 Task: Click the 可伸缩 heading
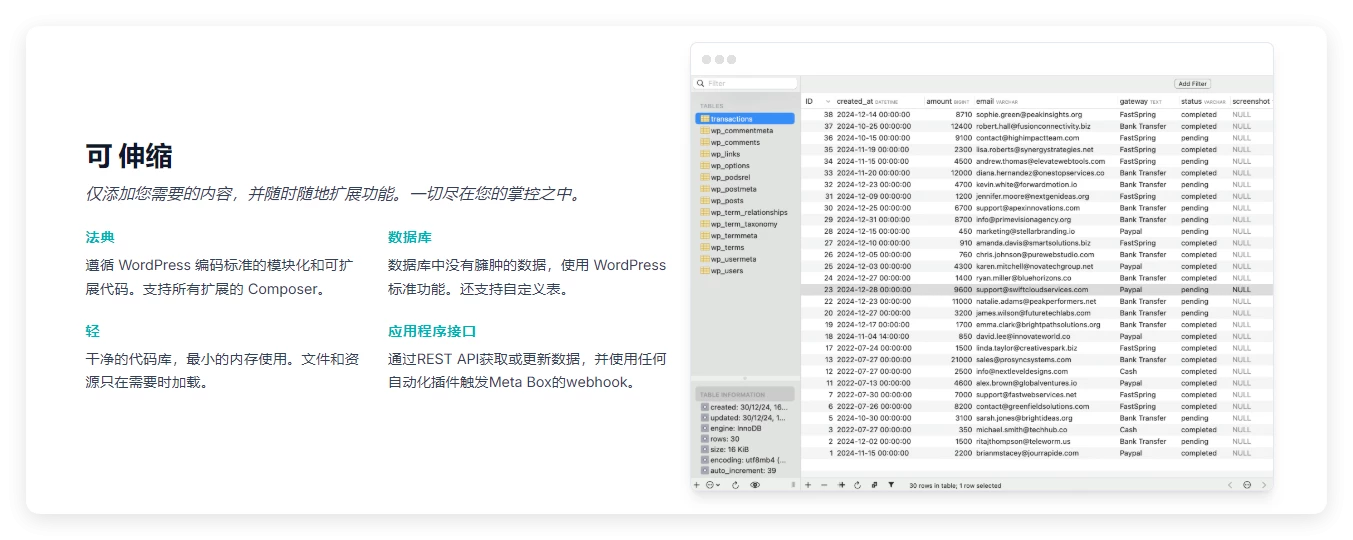(129, 156)
